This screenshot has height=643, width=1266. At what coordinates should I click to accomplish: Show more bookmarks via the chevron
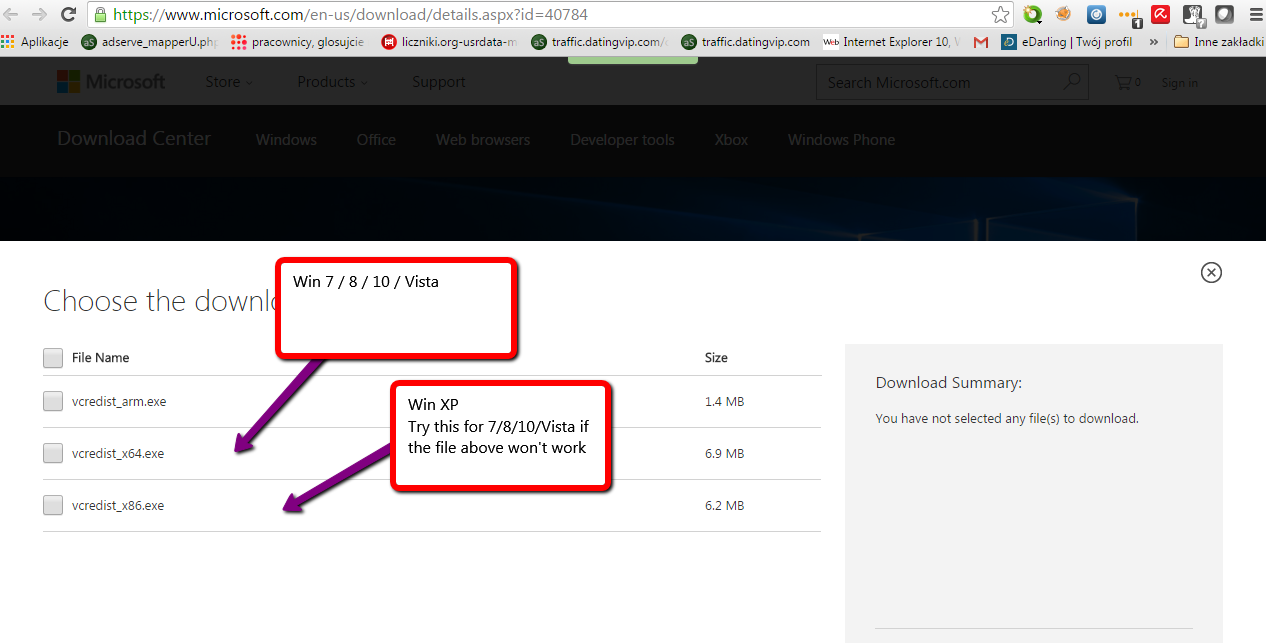pyautogui.click(x=1153, y=42)
